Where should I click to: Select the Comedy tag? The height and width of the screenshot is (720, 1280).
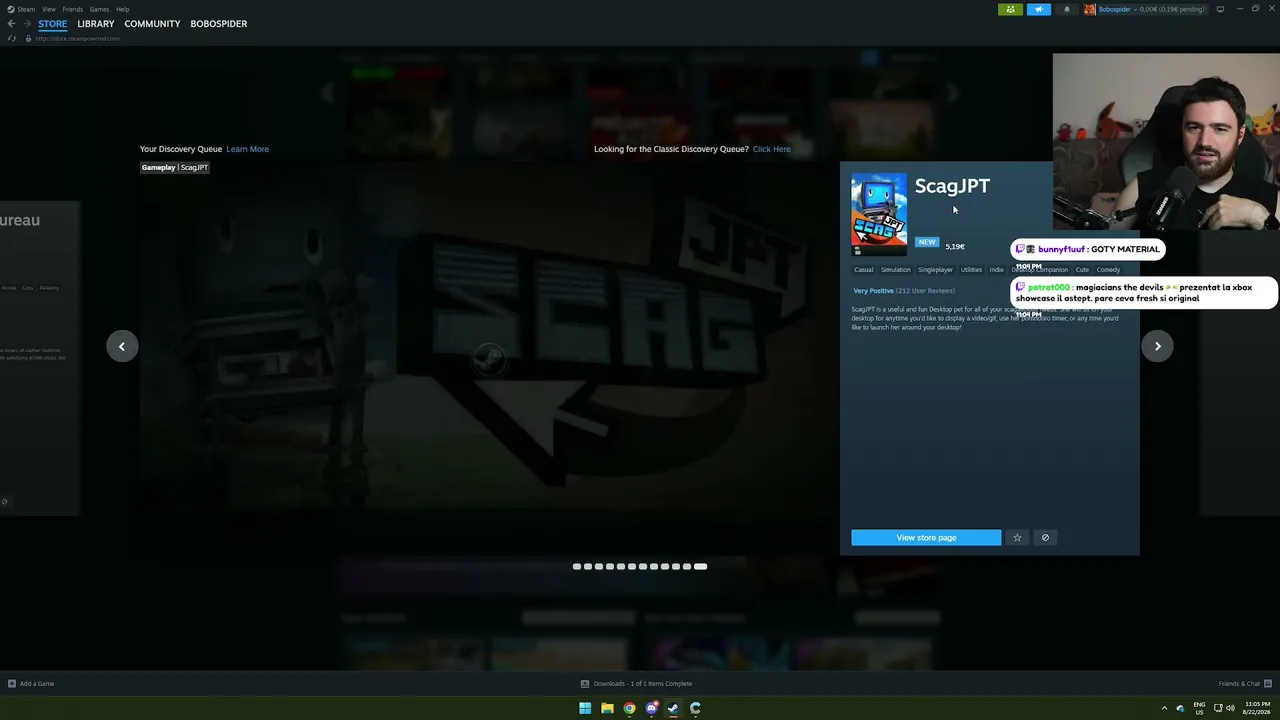(x=1108, y=270)
